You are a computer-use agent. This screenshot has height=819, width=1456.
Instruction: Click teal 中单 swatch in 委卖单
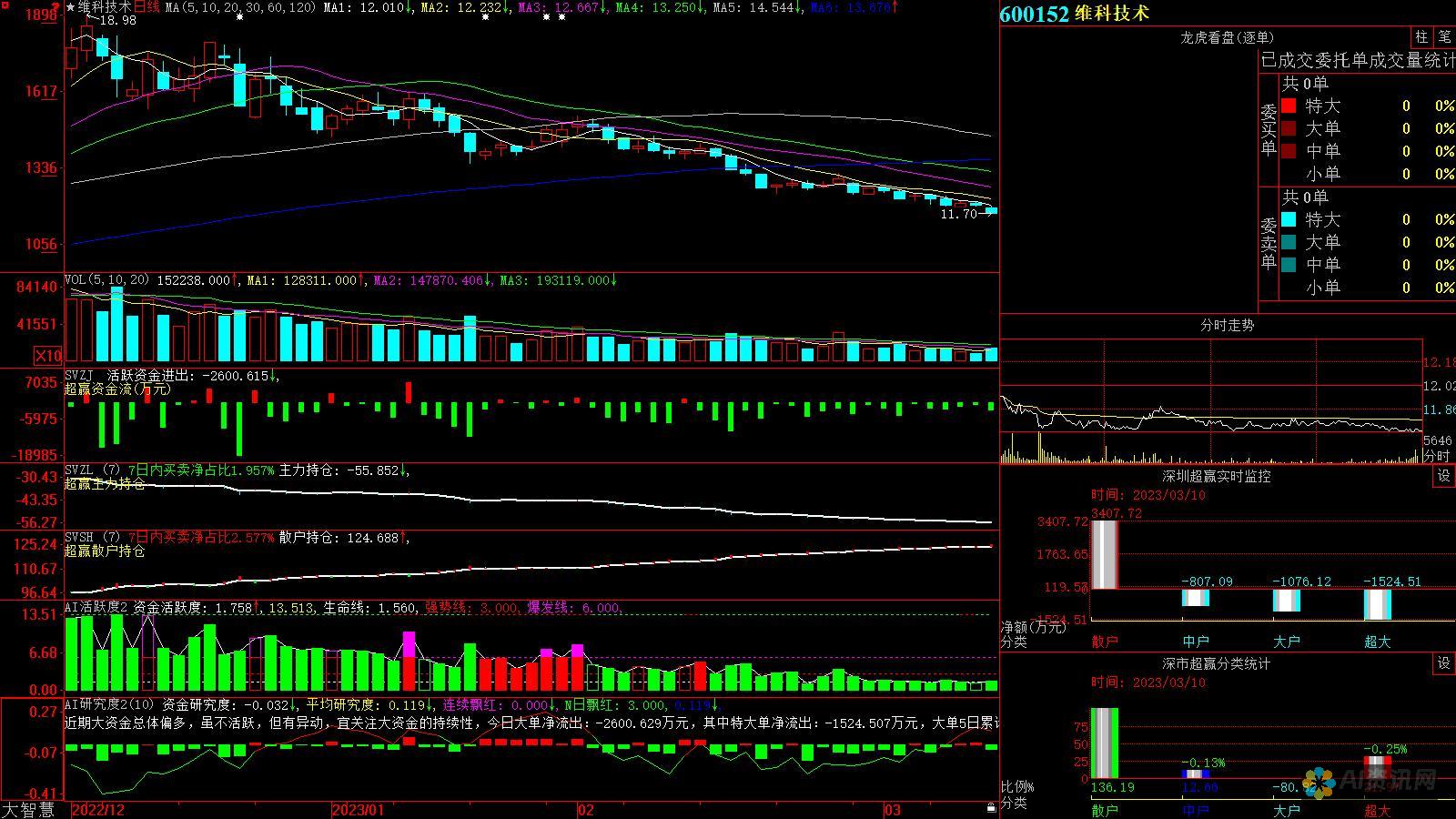(1289, 265)
